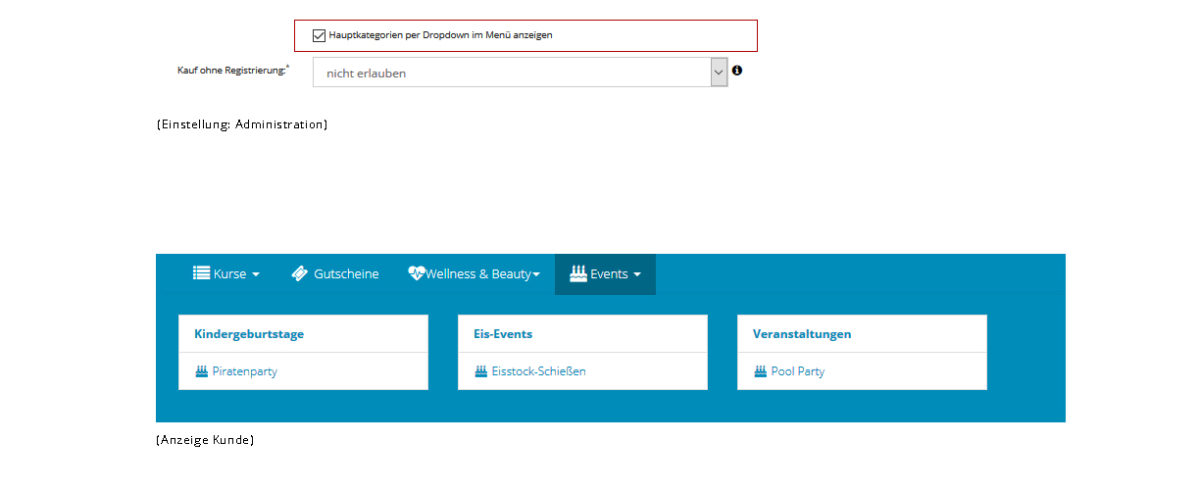Viewport: 1200px width, 490px height.
Task: Click the cake icon beside Pool Party
Action: tap(760, 371)
